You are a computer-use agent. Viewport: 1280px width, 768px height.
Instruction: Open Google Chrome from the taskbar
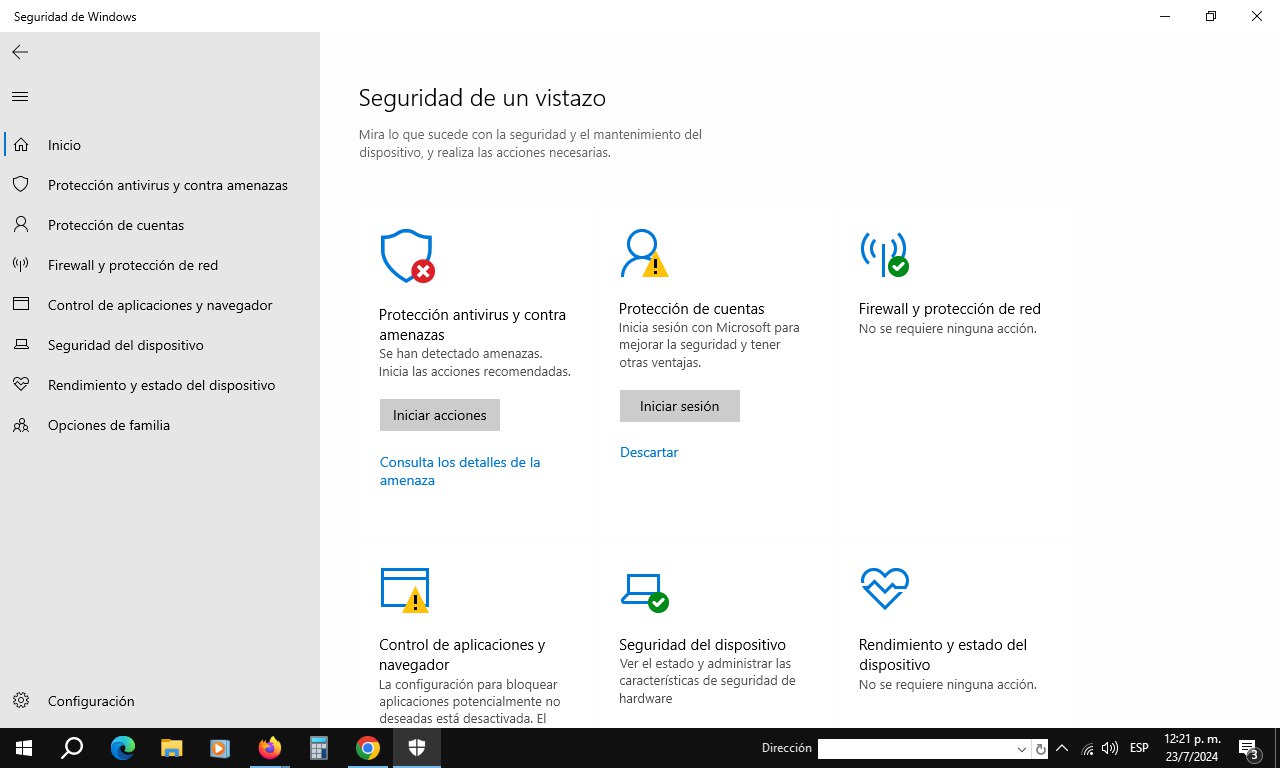(x=368, y=748)
